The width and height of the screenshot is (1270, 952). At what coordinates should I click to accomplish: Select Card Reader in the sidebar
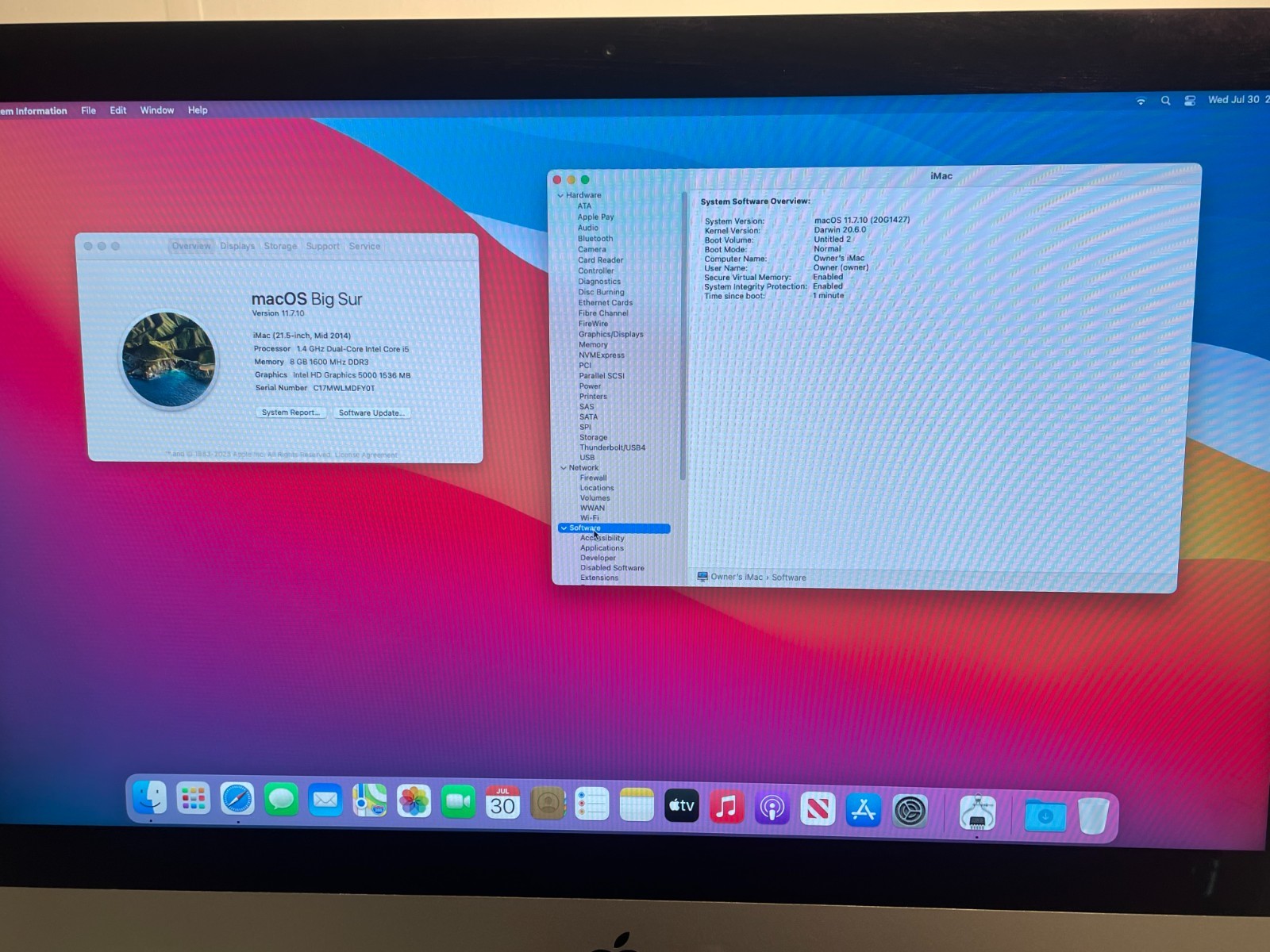coord(600,260)
